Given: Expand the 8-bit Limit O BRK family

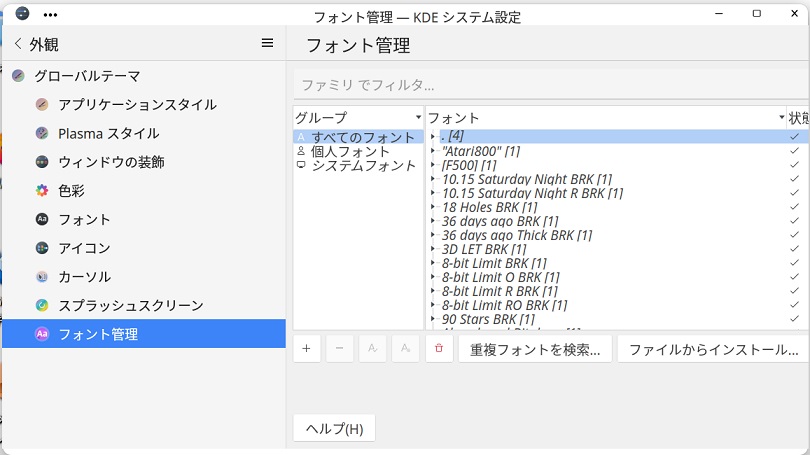Looking at the screenshot, I should (x=433, y=277).
